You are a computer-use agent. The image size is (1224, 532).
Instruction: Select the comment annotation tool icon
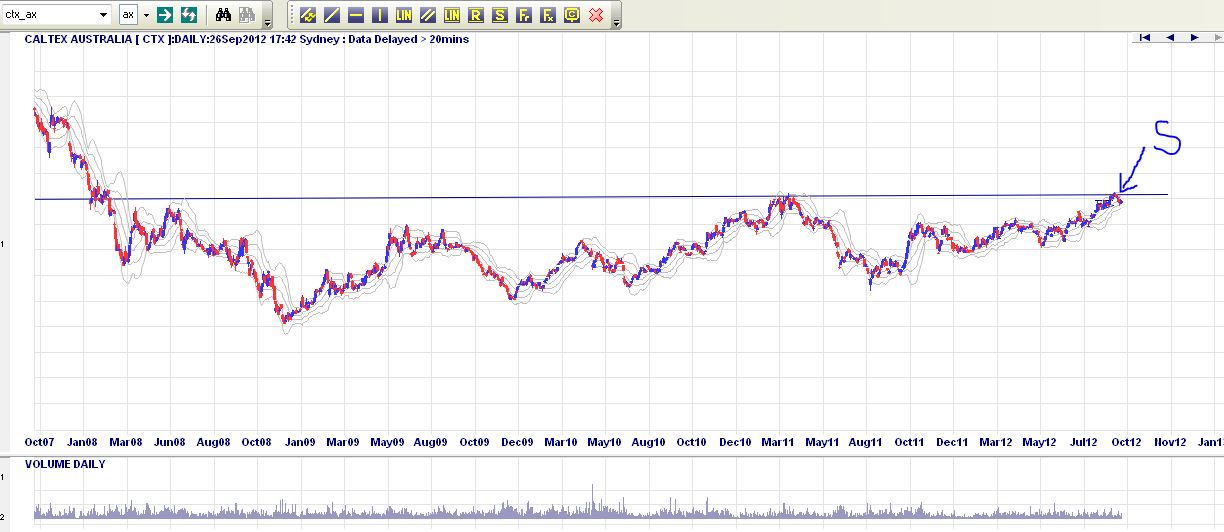572,15
